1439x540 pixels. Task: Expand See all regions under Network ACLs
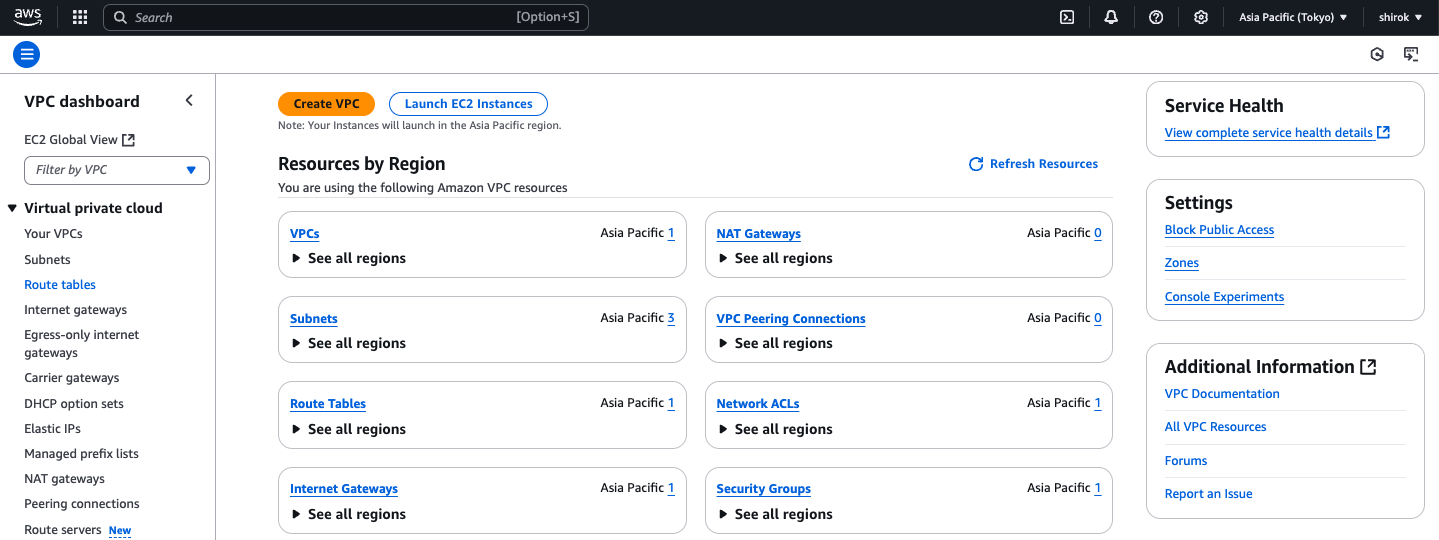click(x=775, y=429)
